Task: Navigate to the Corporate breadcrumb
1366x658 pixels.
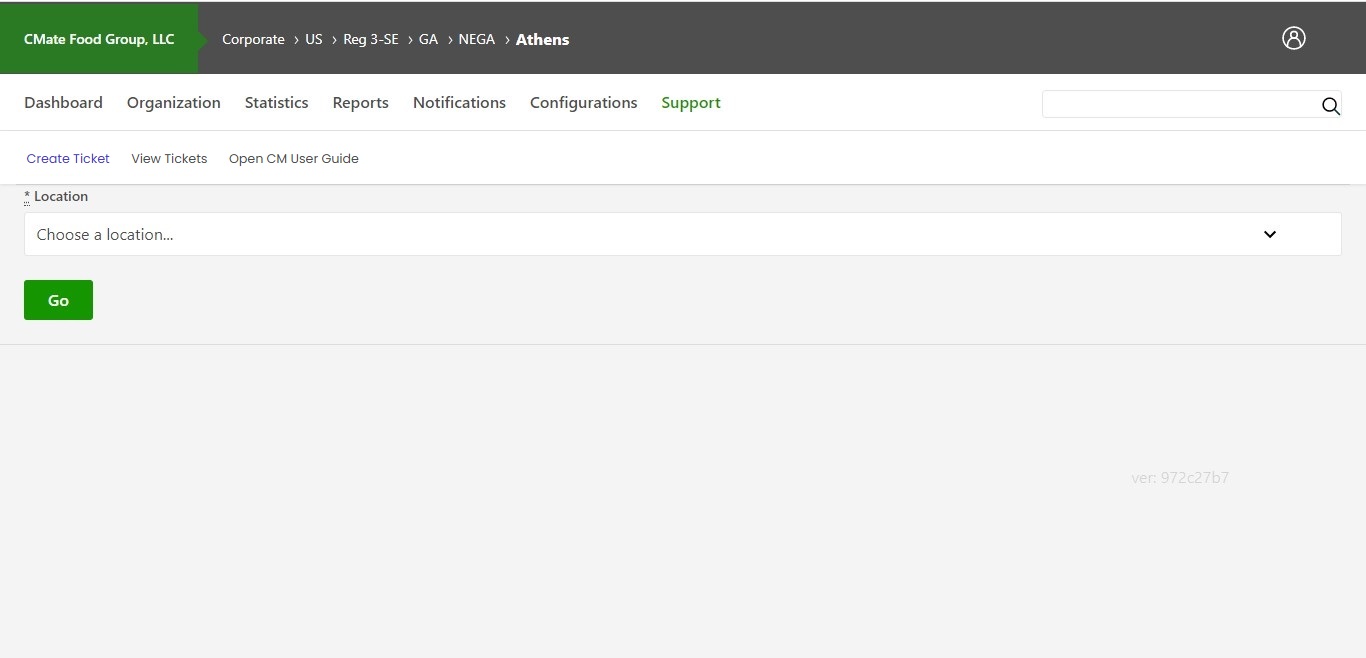Action: 253,39
